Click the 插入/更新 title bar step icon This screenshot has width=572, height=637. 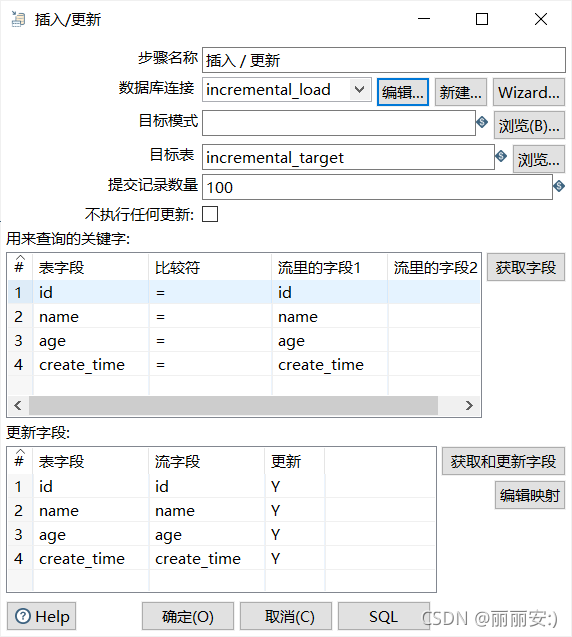[18, 19]
